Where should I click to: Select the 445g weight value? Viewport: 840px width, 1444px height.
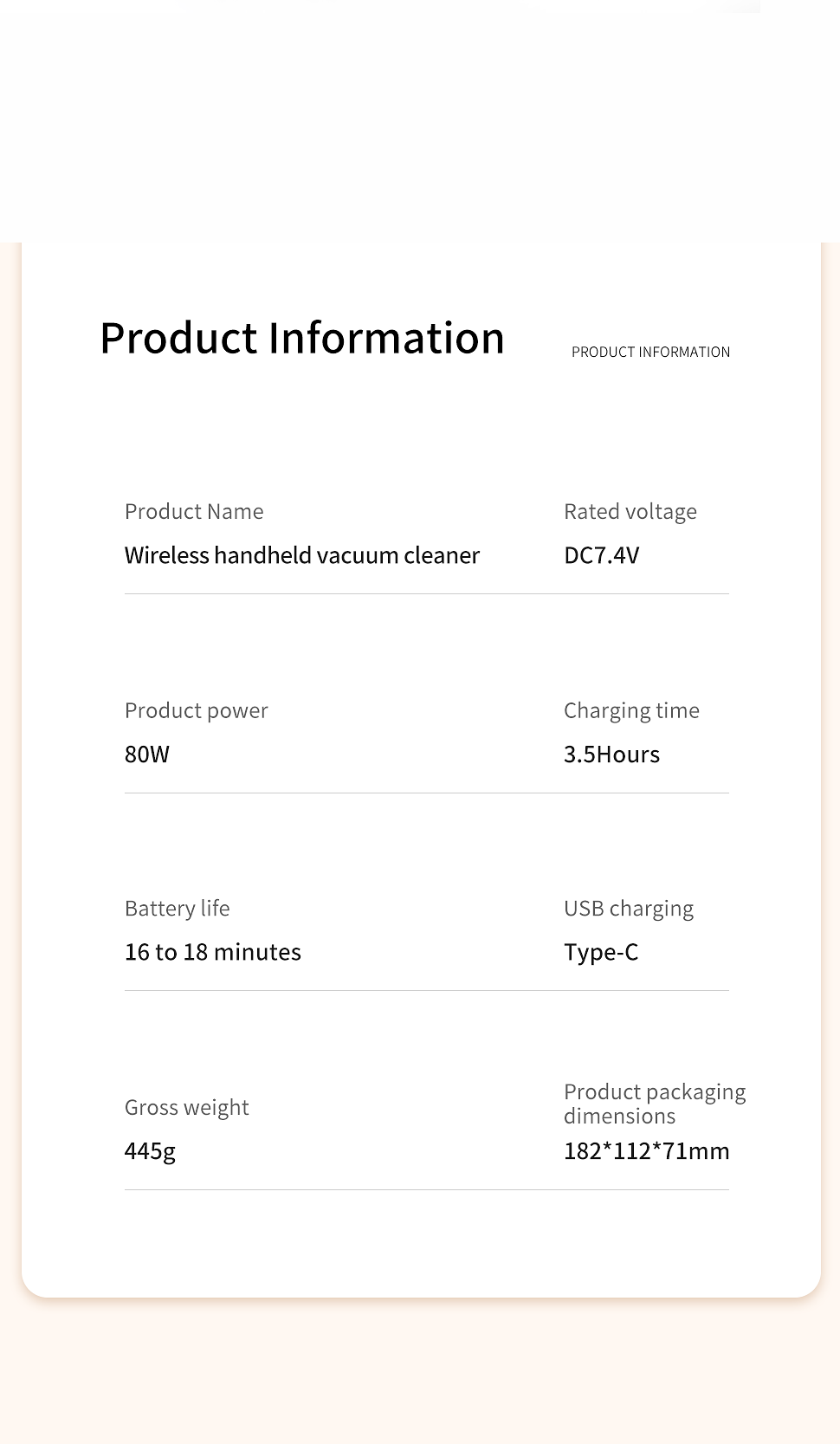coord(150,1151)
